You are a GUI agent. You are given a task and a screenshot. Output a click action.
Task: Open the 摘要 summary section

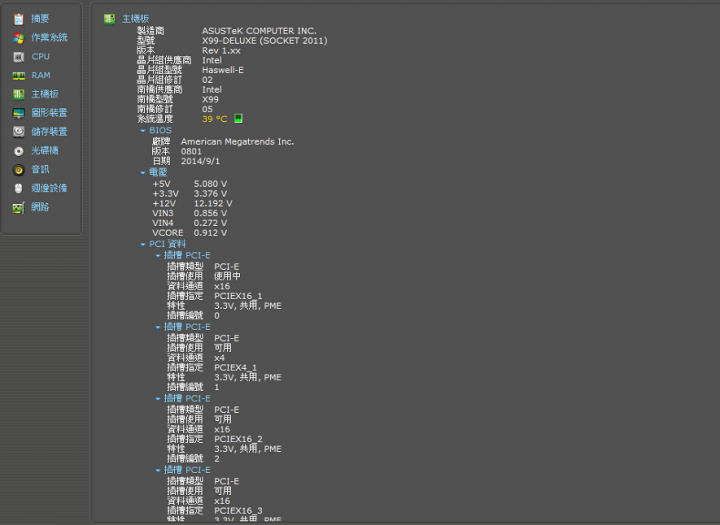[x=40, y=19]
